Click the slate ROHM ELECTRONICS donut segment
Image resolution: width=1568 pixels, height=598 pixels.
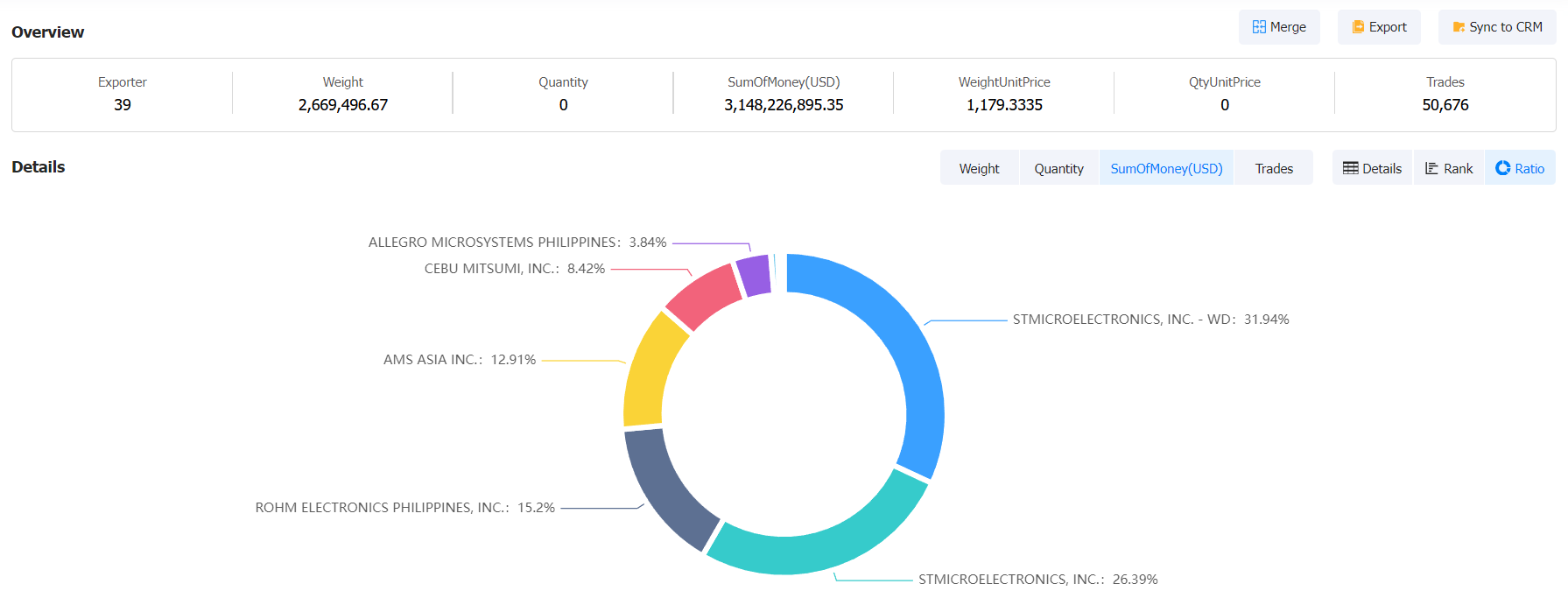click(x=665, y=490)
